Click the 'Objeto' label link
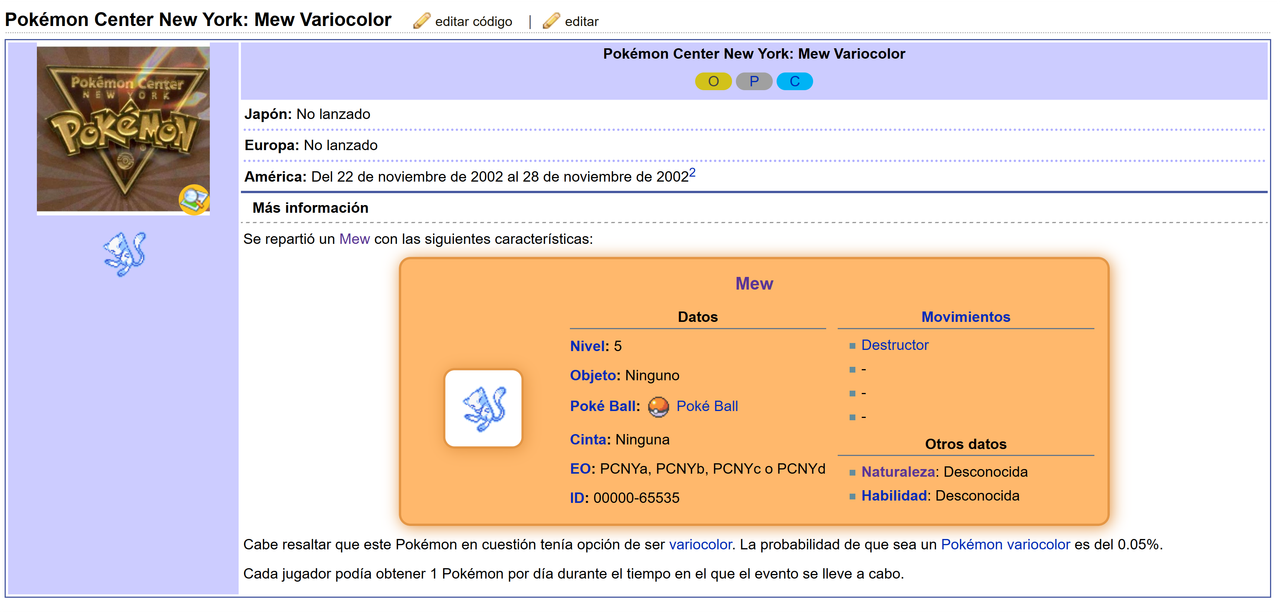This screenshot has height=613, width=1280. coord(595,376)
